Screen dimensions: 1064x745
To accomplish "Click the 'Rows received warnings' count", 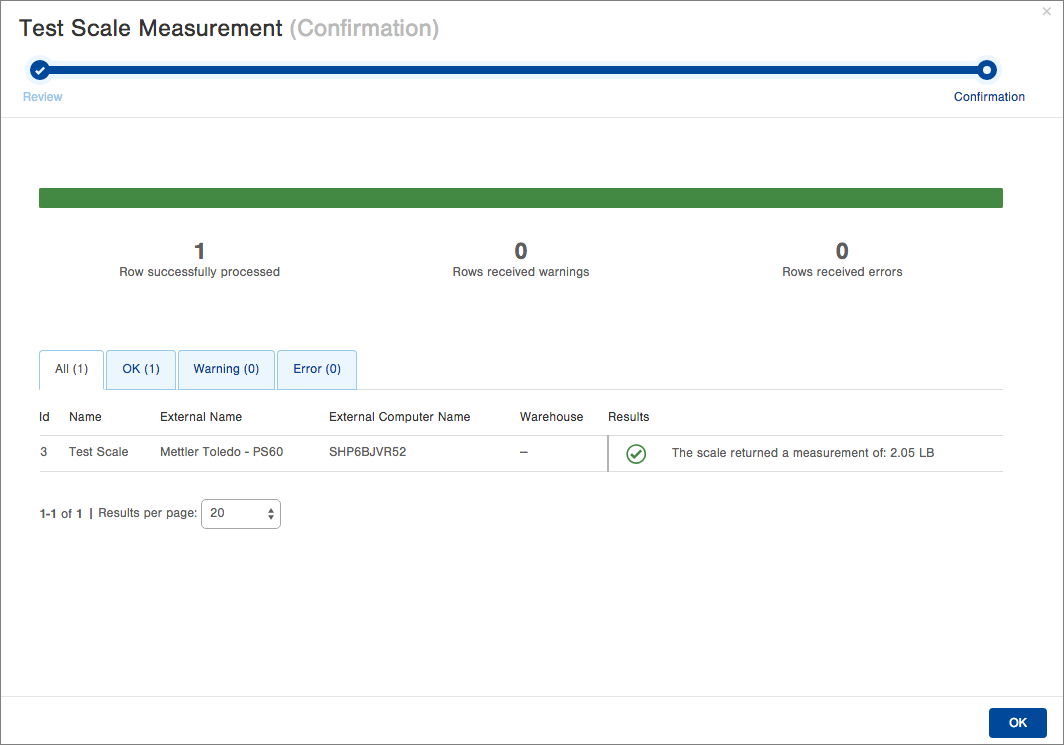I will [520, 260].
